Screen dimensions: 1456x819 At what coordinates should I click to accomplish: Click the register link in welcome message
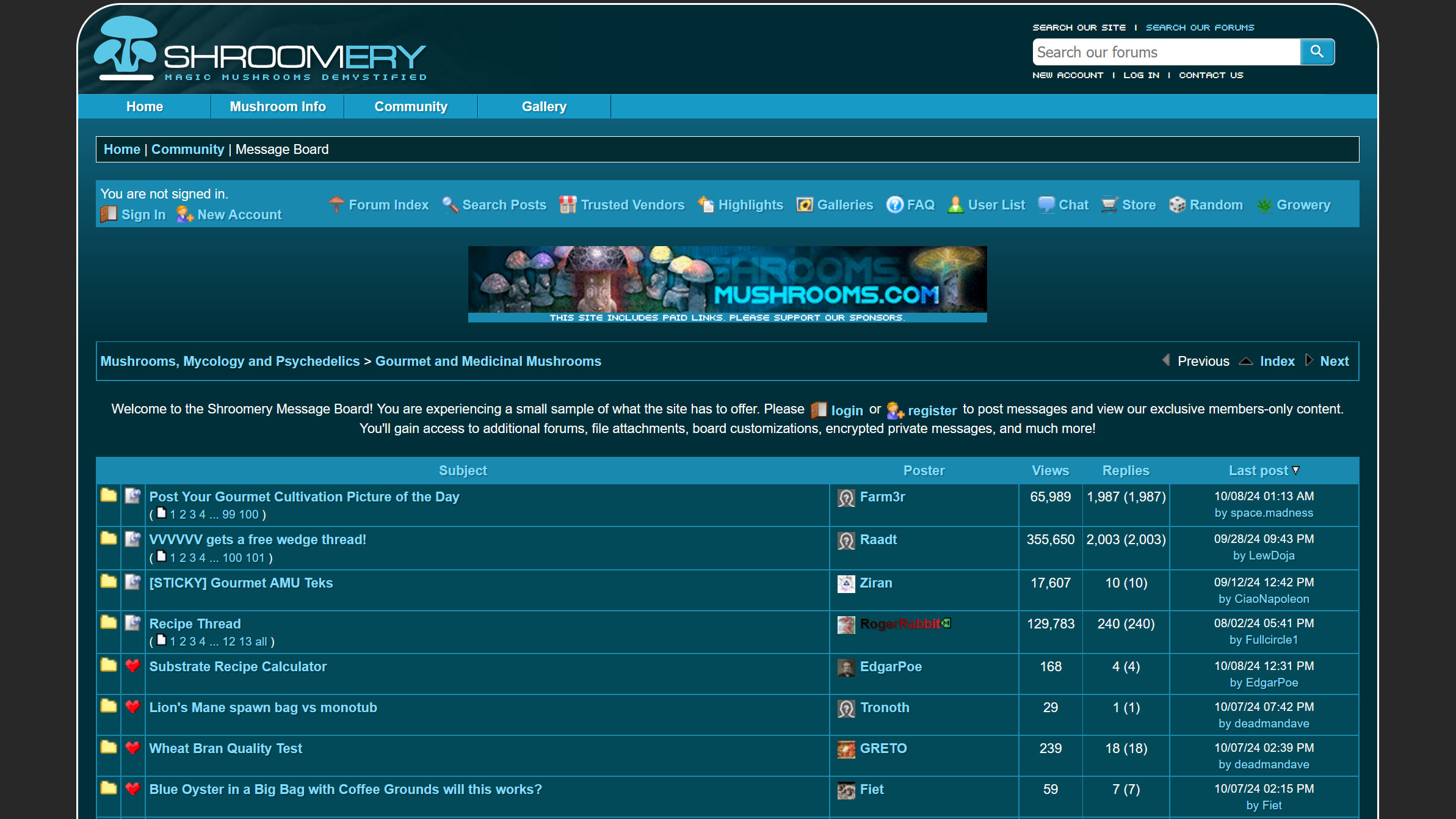tap(932, 410)
